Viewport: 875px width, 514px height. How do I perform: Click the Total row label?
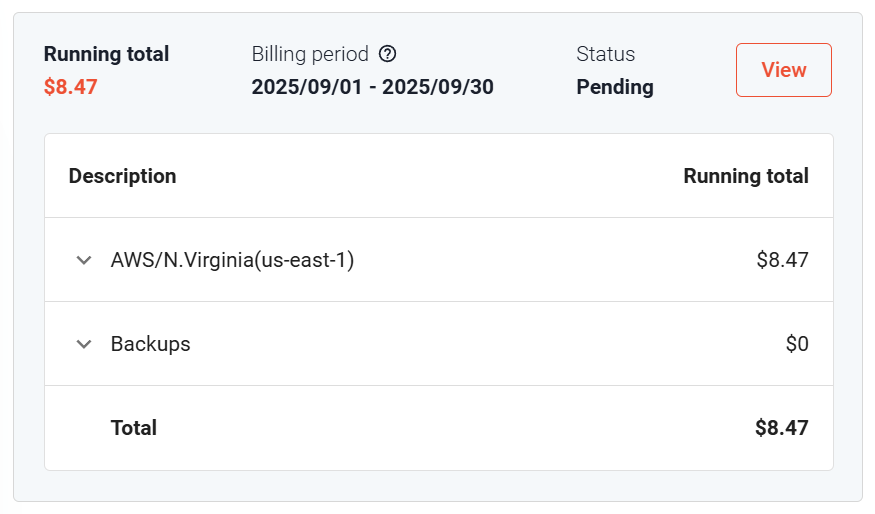(x=134, y=428)
